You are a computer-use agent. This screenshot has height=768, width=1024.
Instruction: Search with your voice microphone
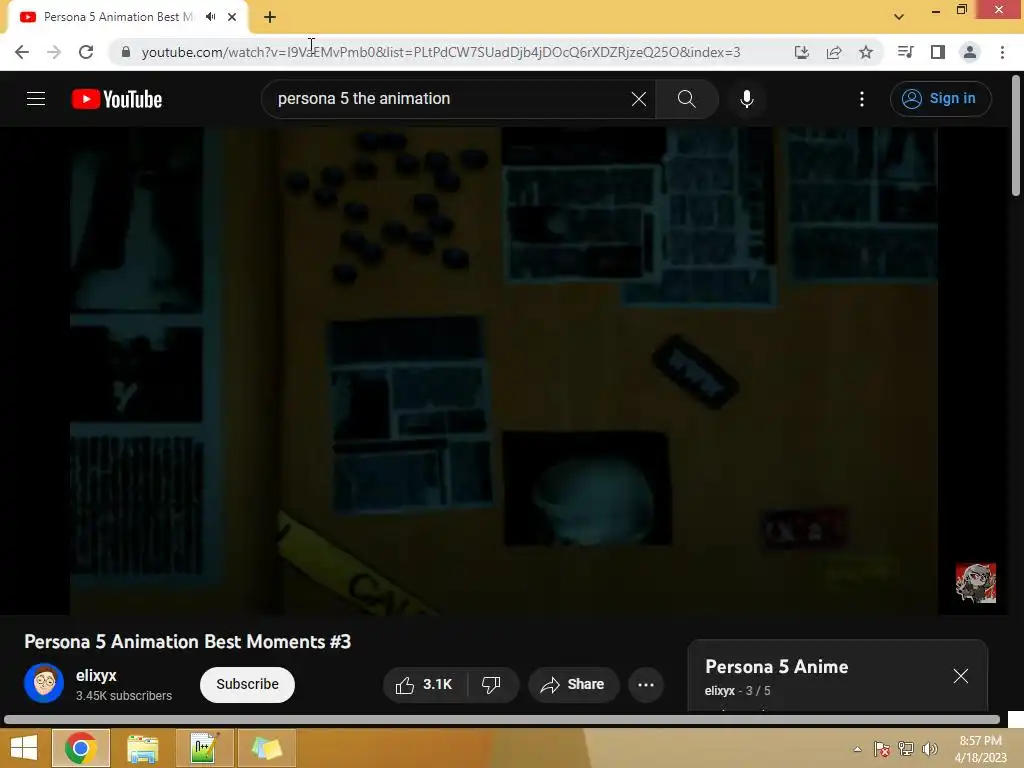coord(746,99)
